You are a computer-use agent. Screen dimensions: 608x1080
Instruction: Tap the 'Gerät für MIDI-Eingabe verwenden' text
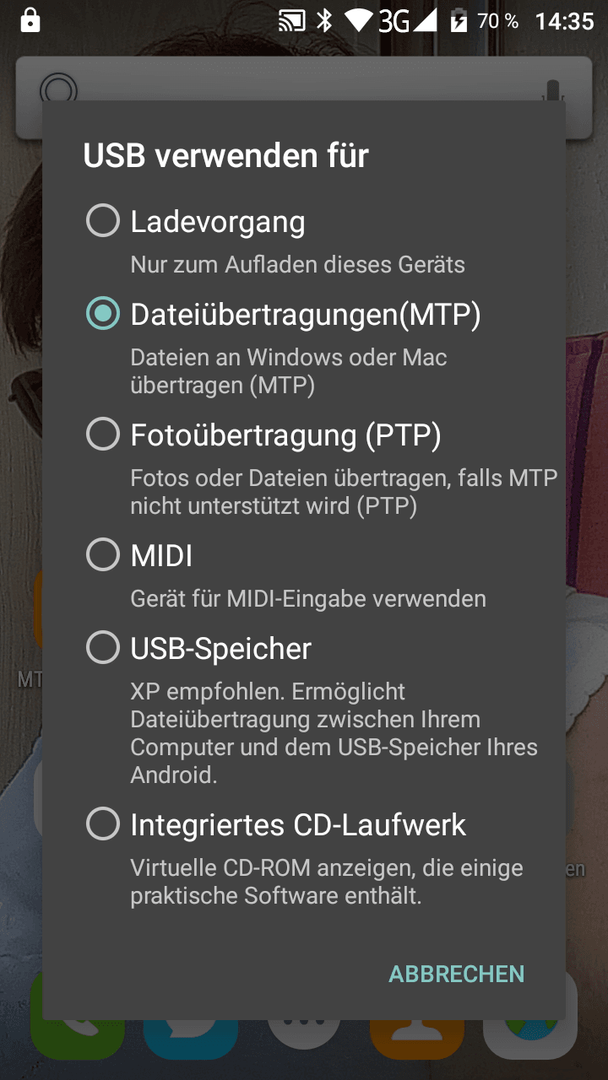308,599
